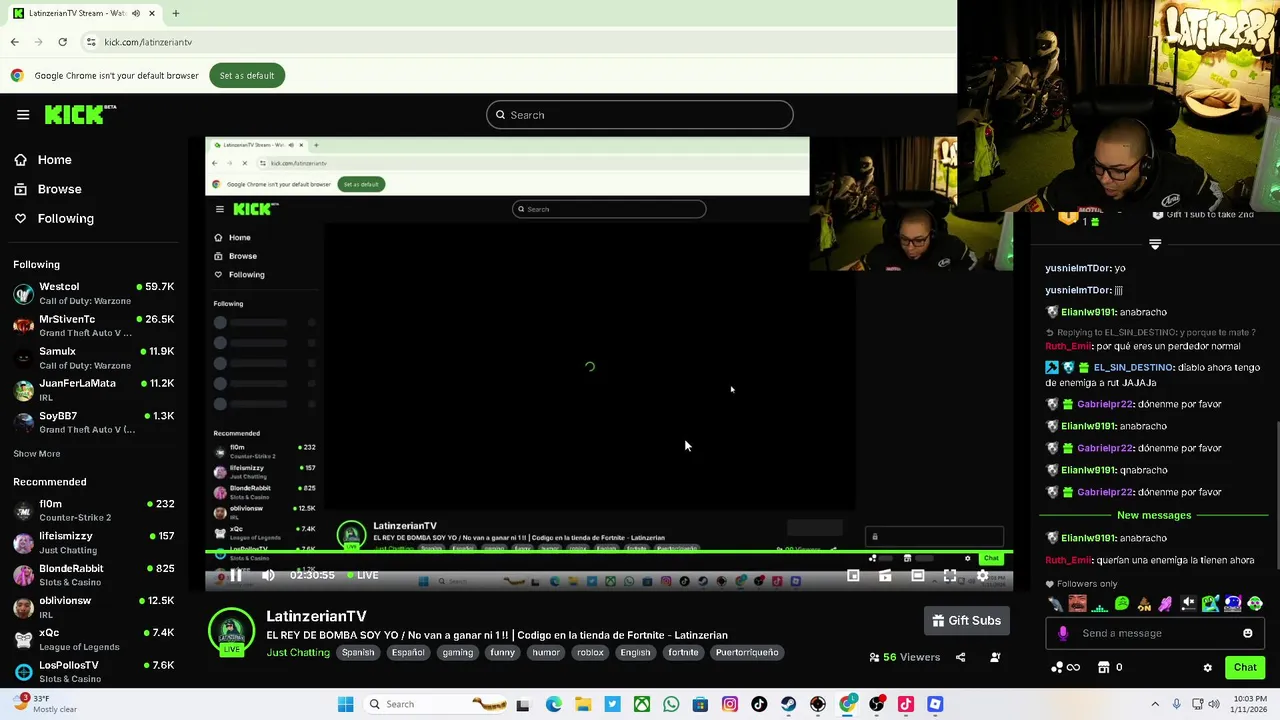The image size is (1280, 720).
Task: Mute the LatinzerianTV tab audio icon
Action: tap(136, 13)
